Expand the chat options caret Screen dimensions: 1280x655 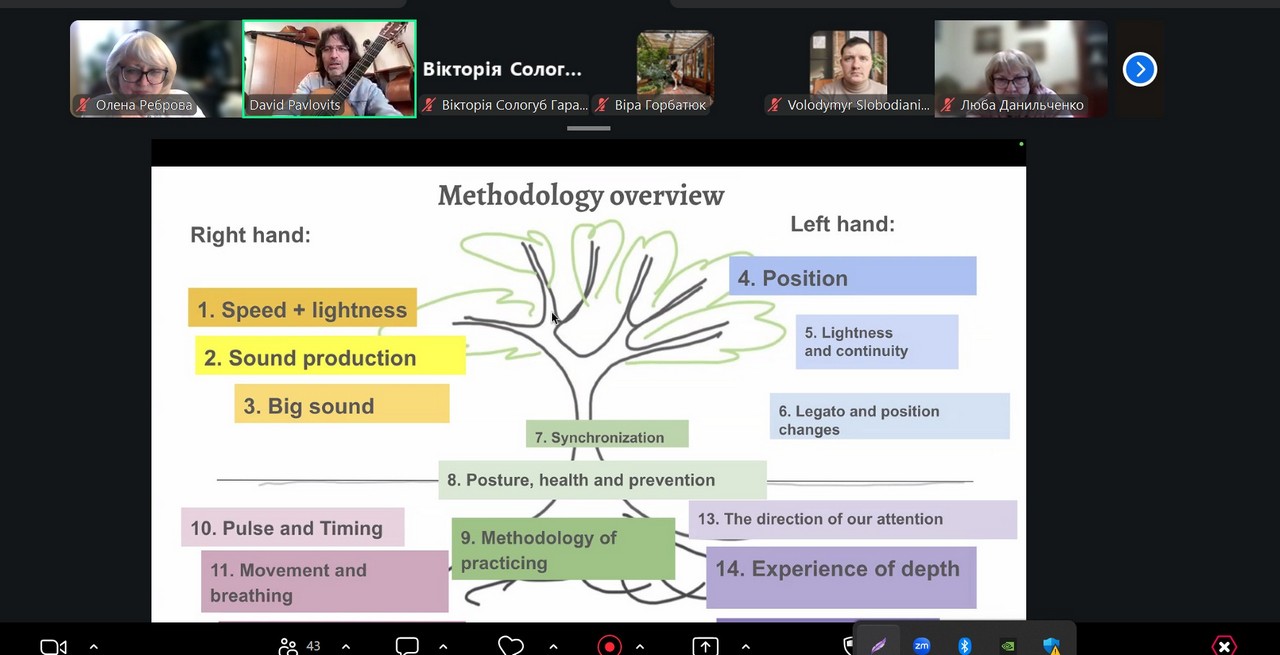443,646
